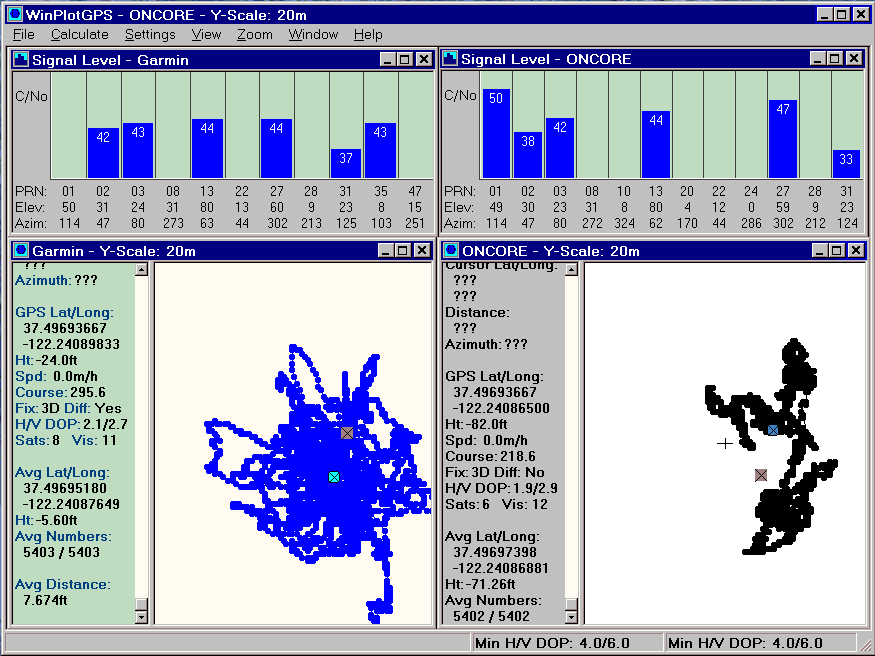Select the gray crossed marker in Garmin plot
This screenshot has height=656, width=875.
pos(347,433)
